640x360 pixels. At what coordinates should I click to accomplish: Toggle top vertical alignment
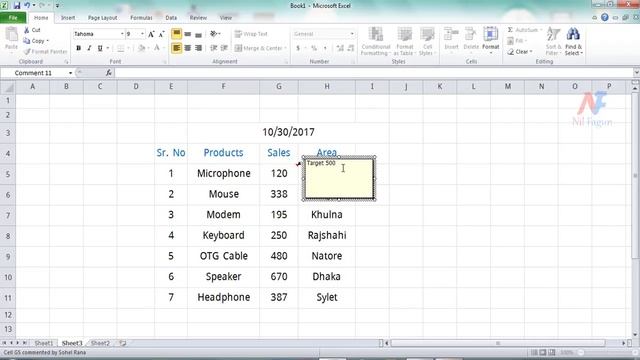[176, 34]
